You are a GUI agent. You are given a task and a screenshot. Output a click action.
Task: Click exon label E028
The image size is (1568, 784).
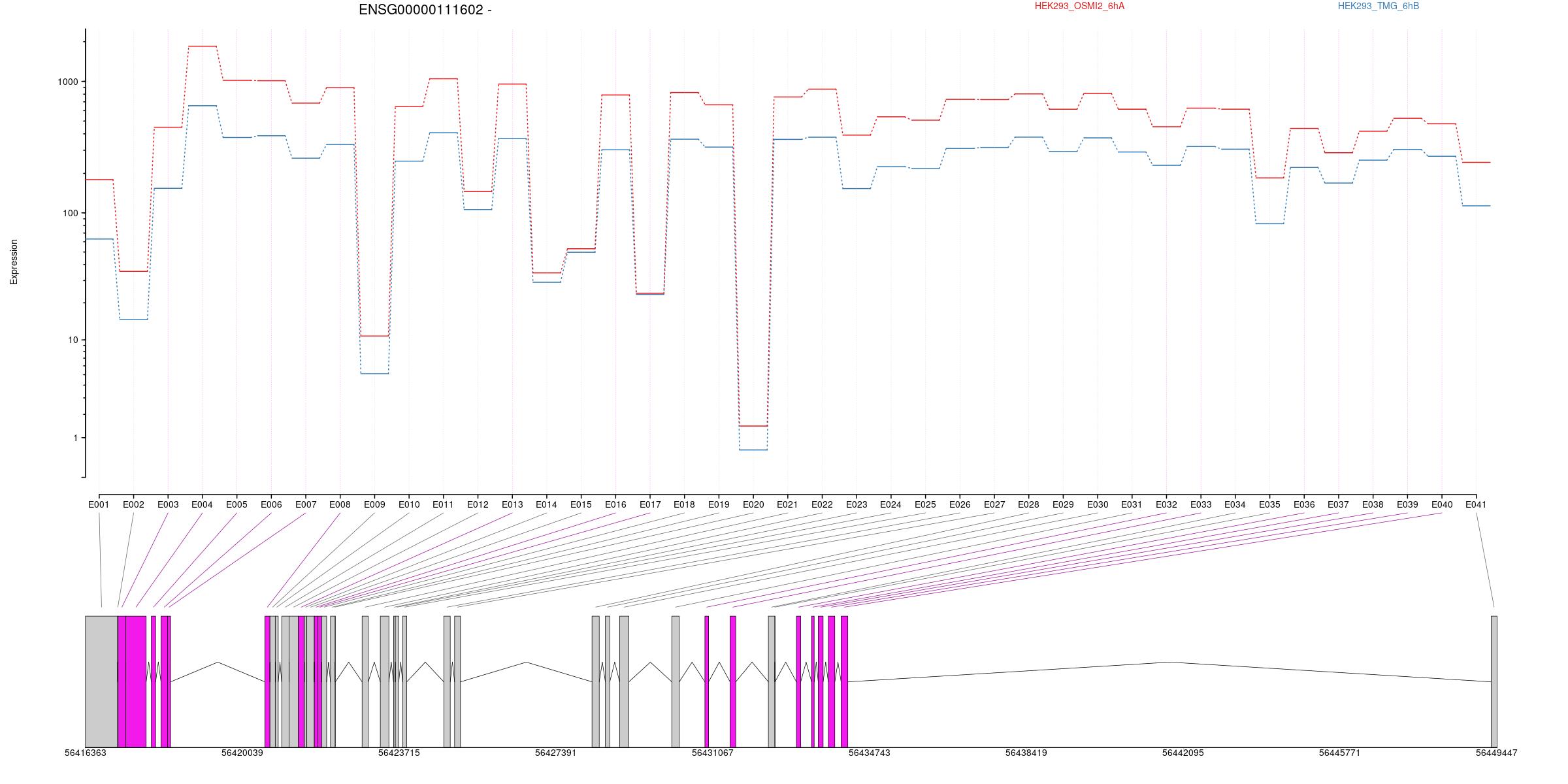(1028, 504)
